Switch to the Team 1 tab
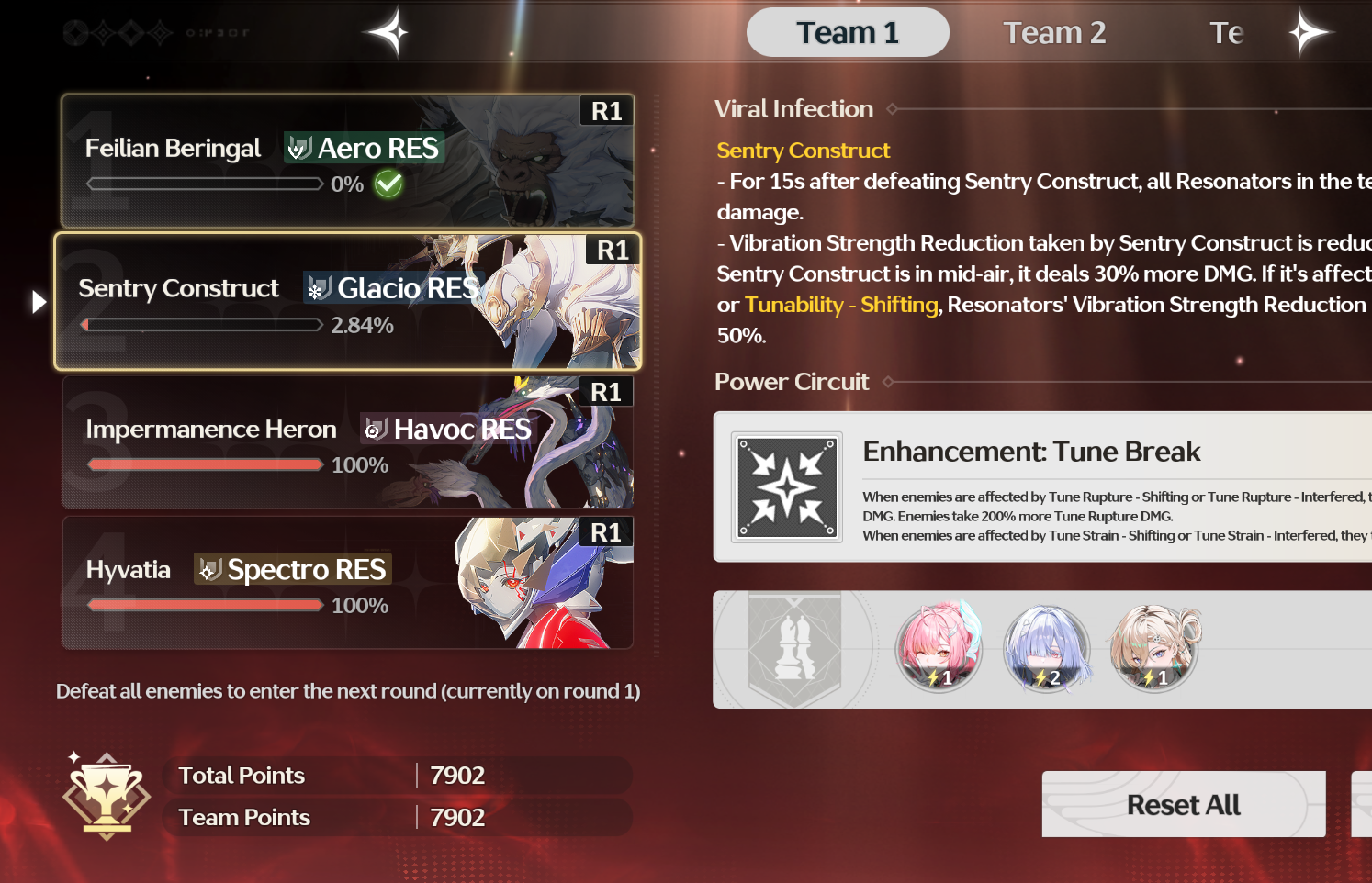Screen dimensions: 1372x883 (x=848, y=32)
